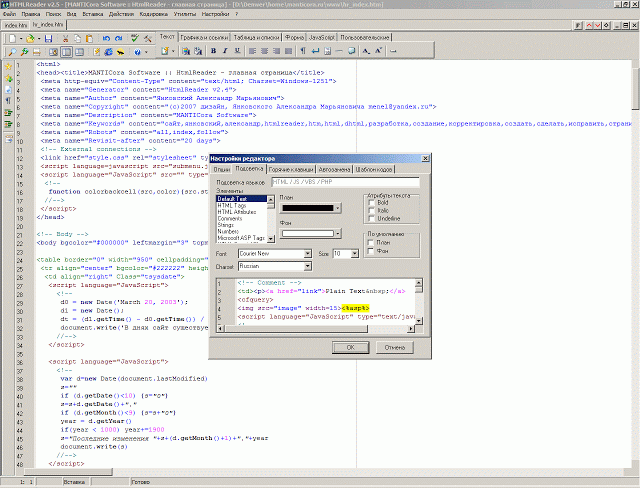The height and width of the screenshot is (488, 640).
Task: Justify text toolbar icon
Action: point(288,51)
